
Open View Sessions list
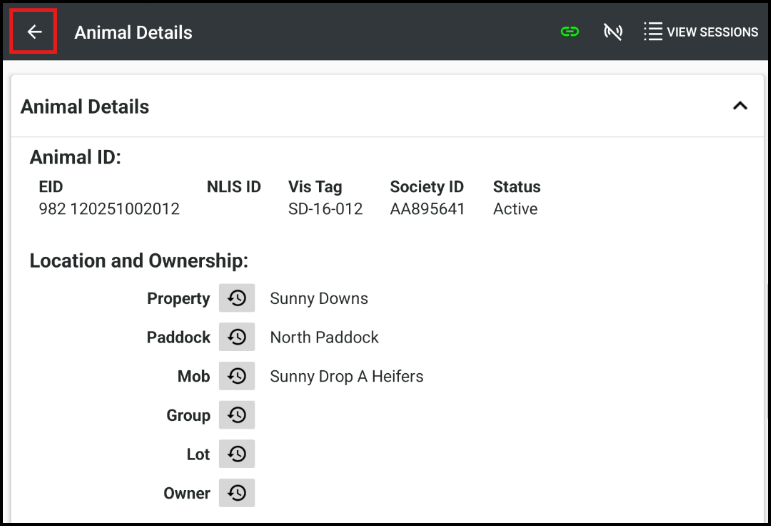tap(701, 32)
